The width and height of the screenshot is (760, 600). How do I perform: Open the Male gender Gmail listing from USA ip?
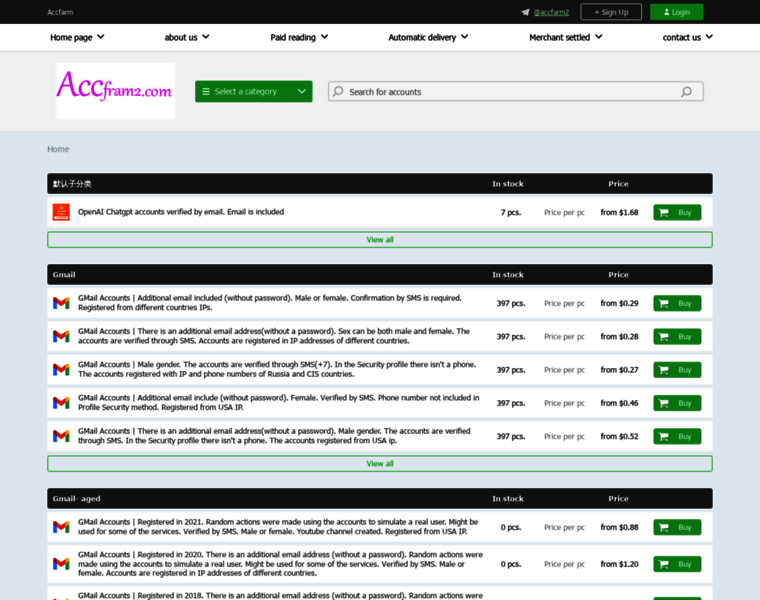(x=274, y=436)
